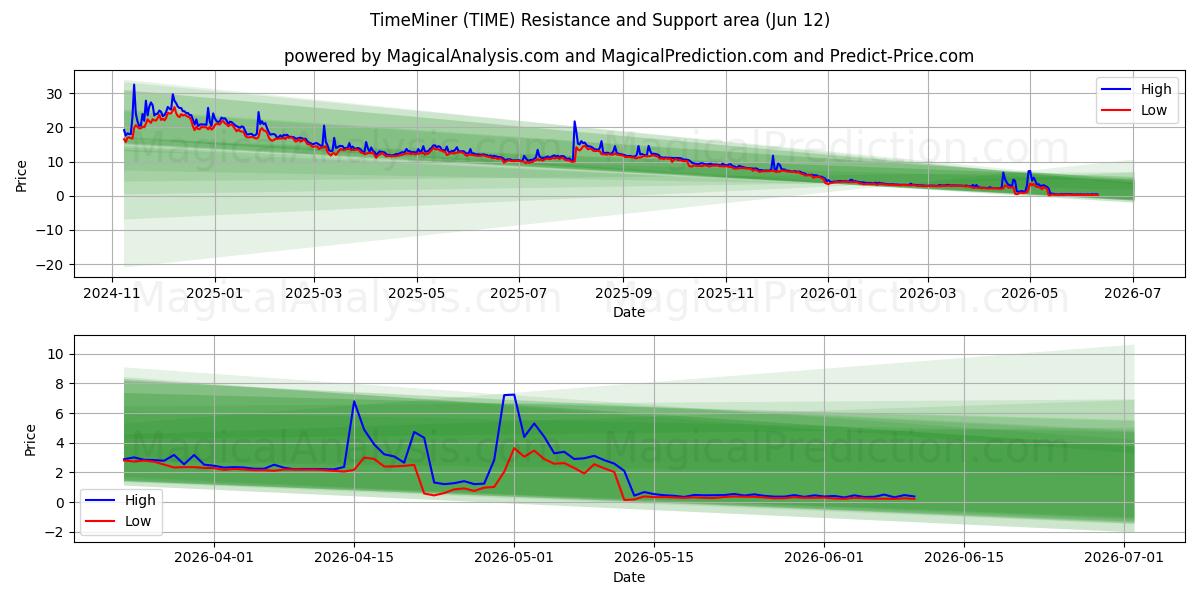Click the '2025-05' axis label on top chart
The width and height of the screenshot is (1200, 600).
click(416, 294)
